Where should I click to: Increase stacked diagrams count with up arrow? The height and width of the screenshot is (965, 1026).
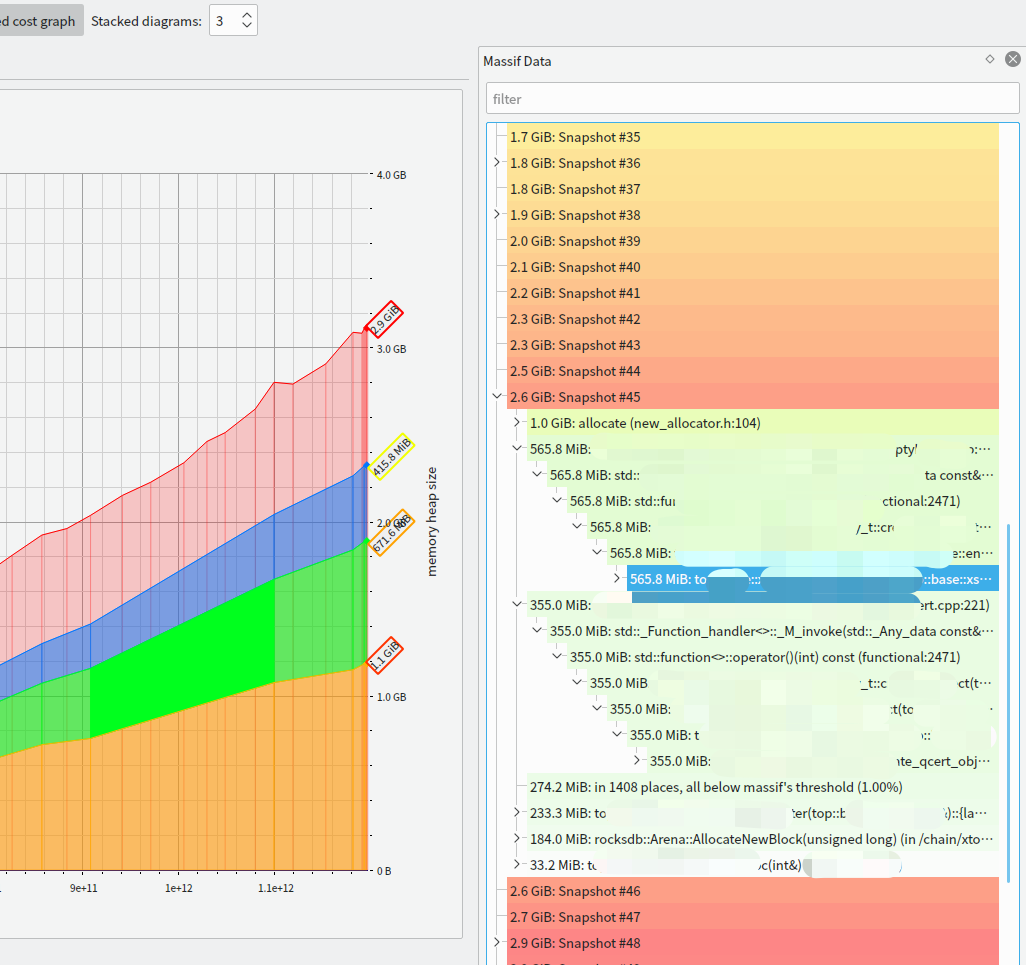coord(247,14)
